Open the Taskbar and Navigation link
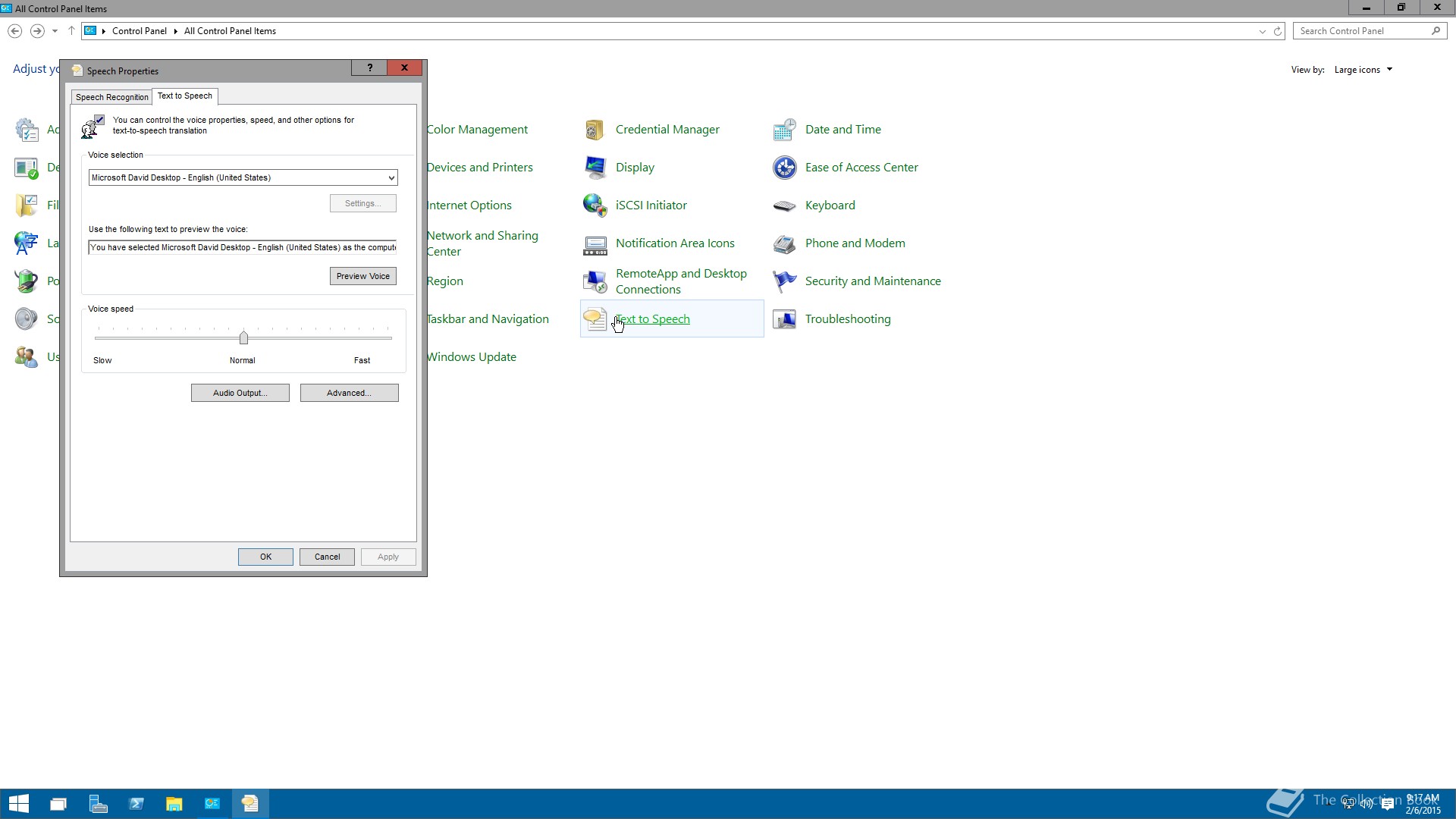 click(488, 319)
